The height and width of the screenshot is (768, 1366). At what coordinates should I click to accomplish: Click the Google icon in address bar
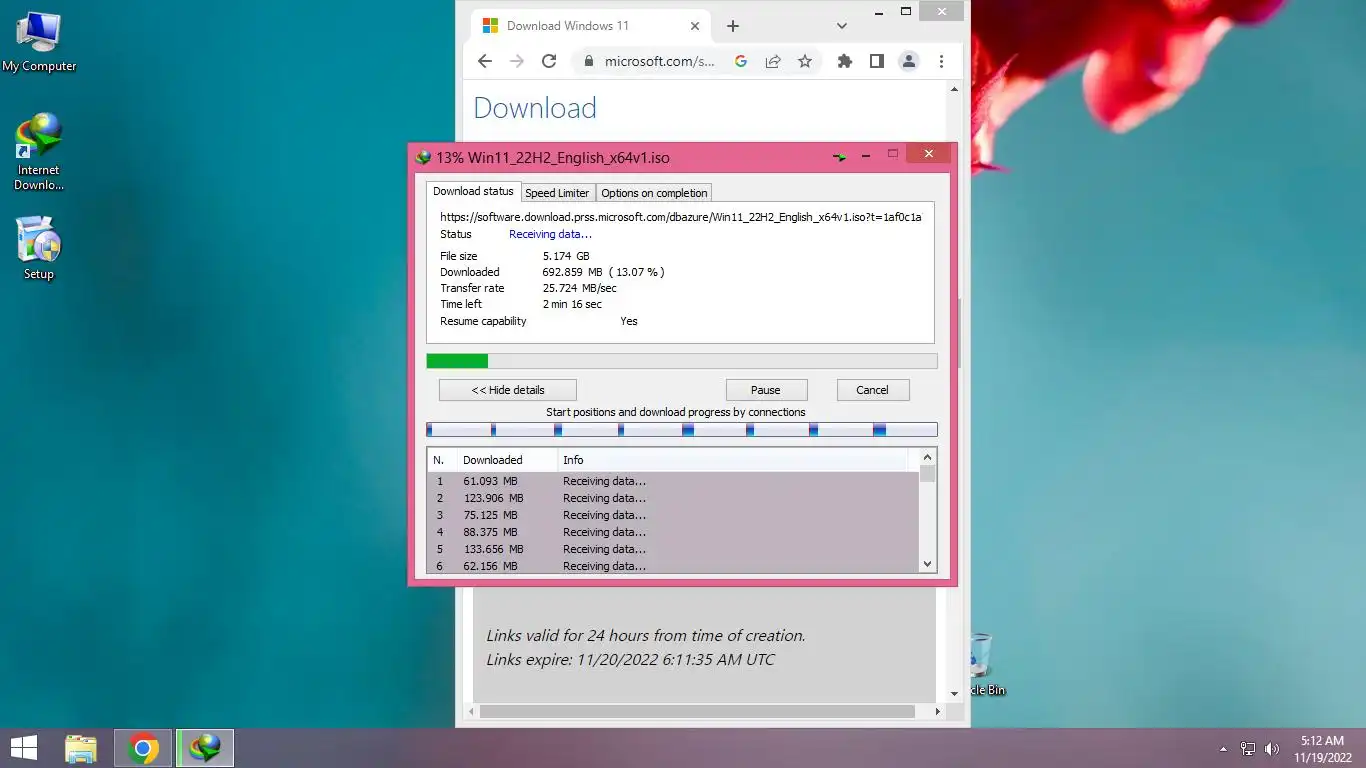point(741,61)
